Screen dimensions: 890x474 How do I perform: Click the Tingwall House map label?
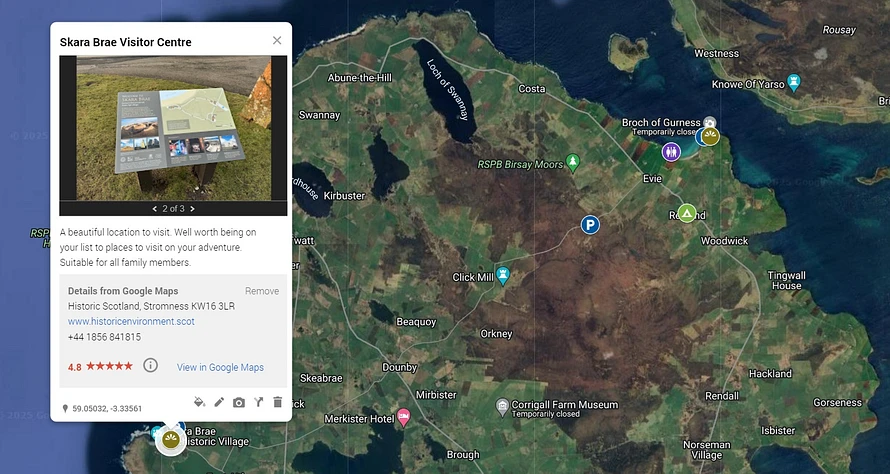pyautogui.click(x=787, y=280)
